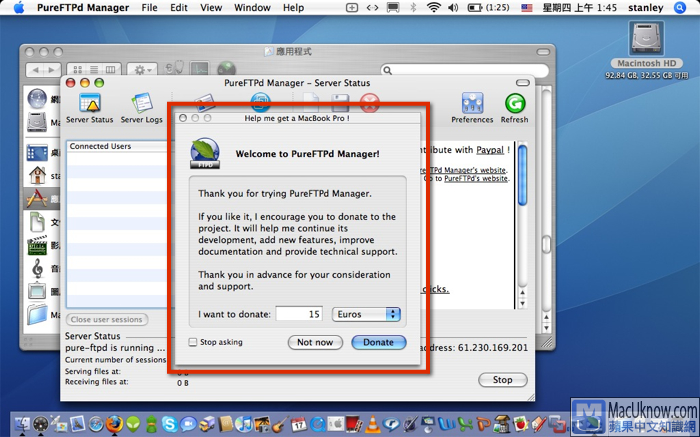Open iCal from the Dock
This screenshot has height=437, width=700.
[x=299, y=424]
